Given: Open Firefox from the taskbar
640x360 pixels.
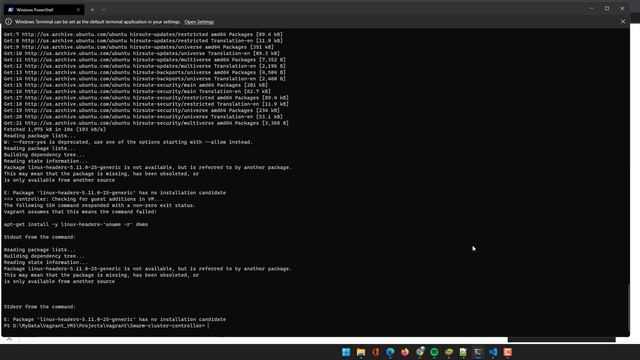Looking at the screenshot, I should (x=405, y=352).
